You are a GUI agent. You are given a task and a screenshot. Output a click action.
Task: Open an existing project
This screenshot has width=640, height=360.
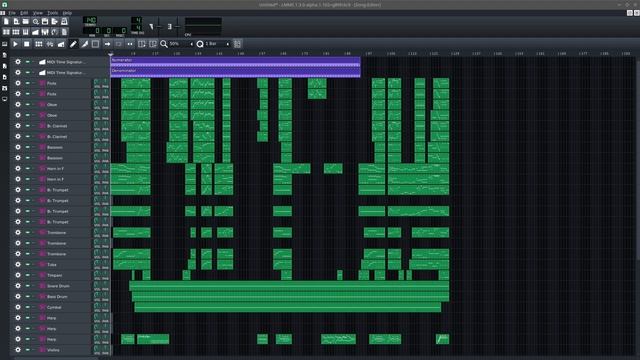click(26, 21)
